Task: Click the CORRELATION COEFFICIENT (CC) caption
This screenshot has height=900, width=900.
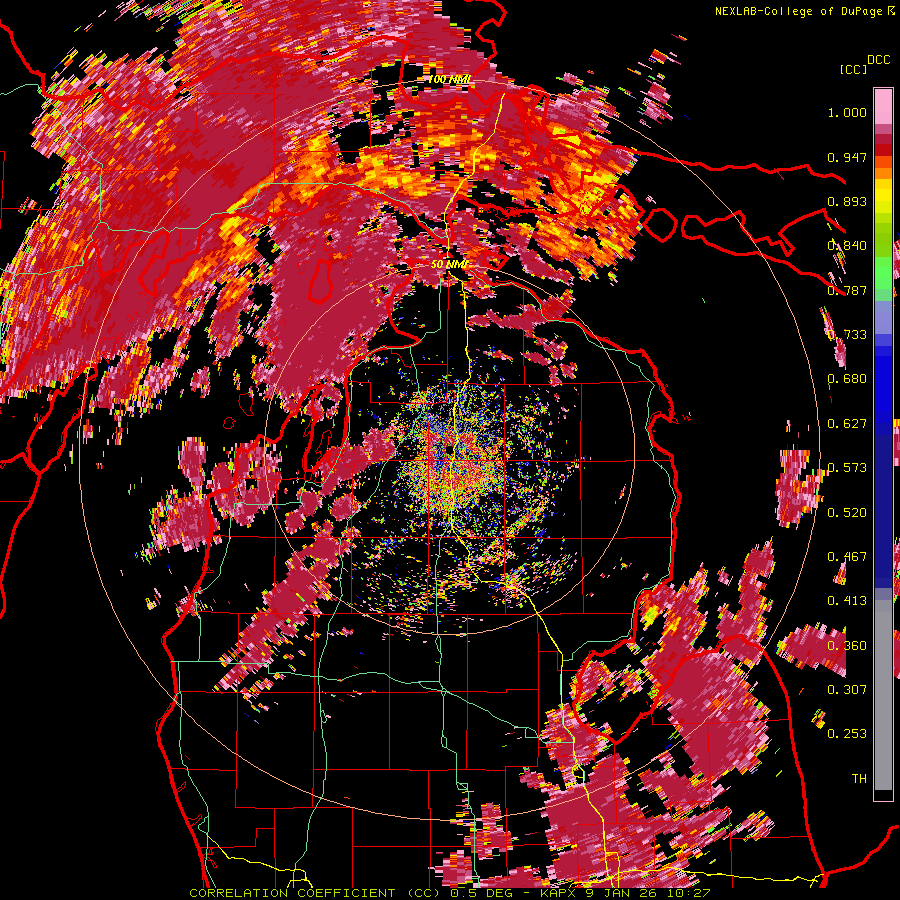Action: pos(315,893)
